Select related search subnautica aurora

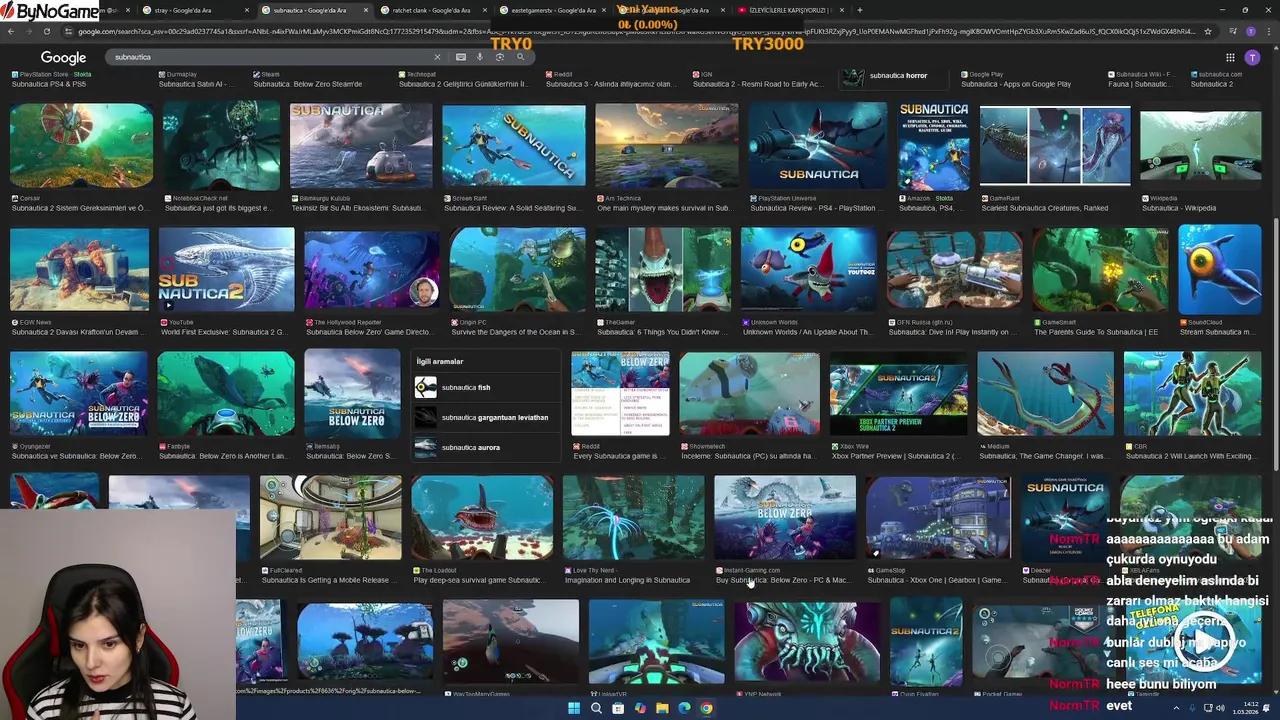point(487,447)
